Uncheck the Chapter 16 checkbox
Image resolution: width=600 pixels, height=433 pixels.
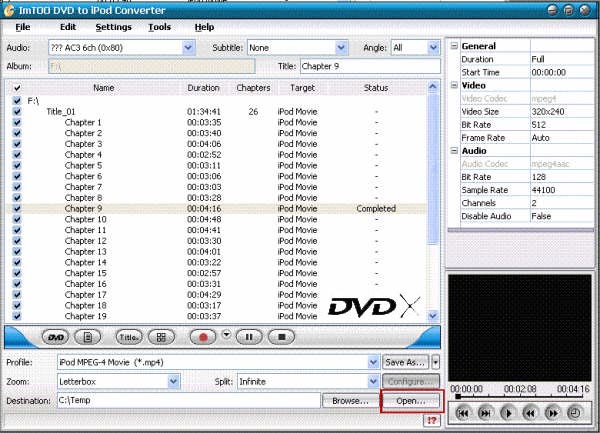coord(17,284)
